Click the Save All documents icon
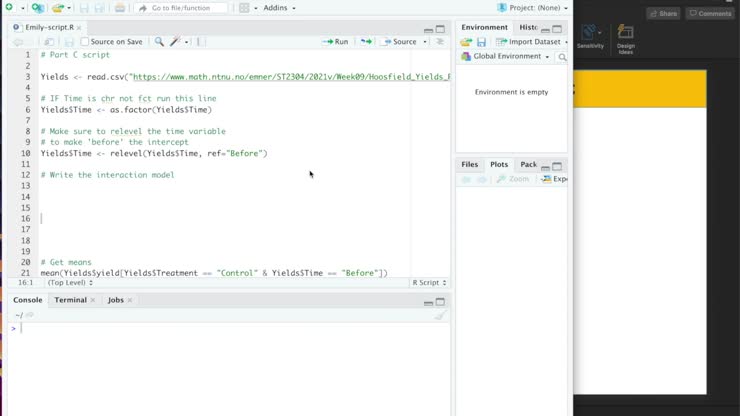Image resolution: width=740 pixels, height=416 pixels. 99,8
